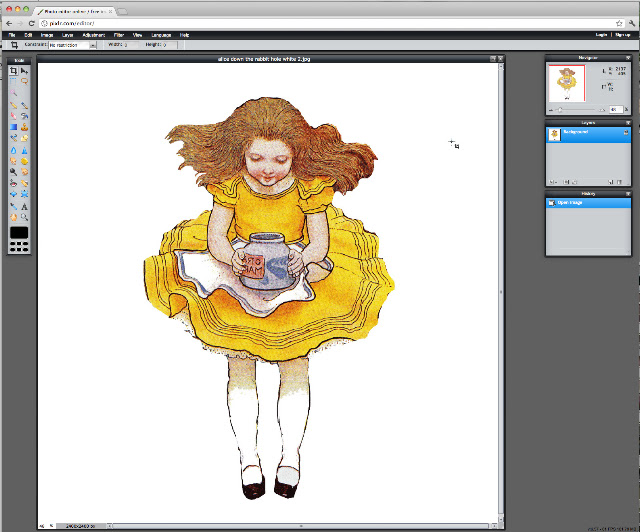The width and height of the screenshot is (640, 532).
Task: Select the Crop tool in the Tools panel
Action: 13,71
